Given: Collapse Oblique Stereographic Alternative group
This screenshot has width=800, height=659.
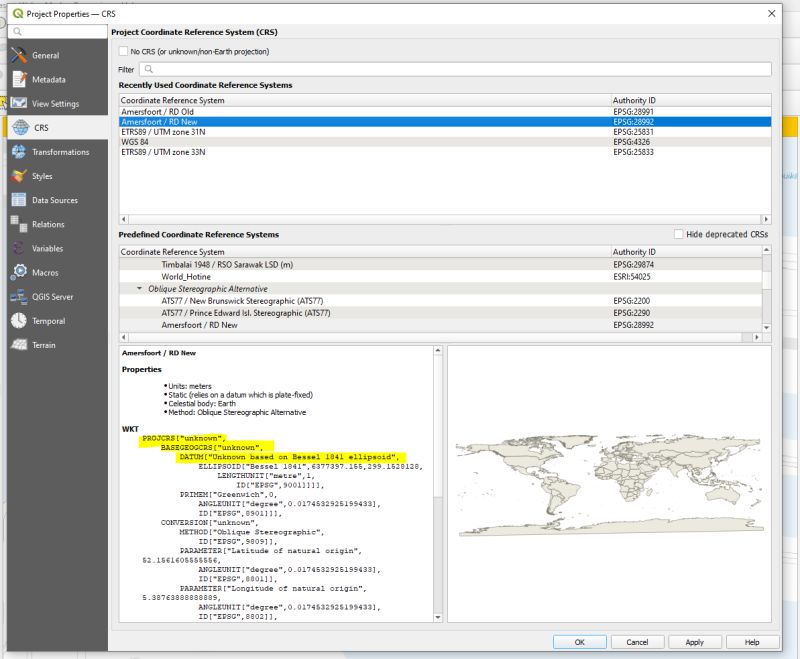Looking at the screenshot, I should click(139, 289).
